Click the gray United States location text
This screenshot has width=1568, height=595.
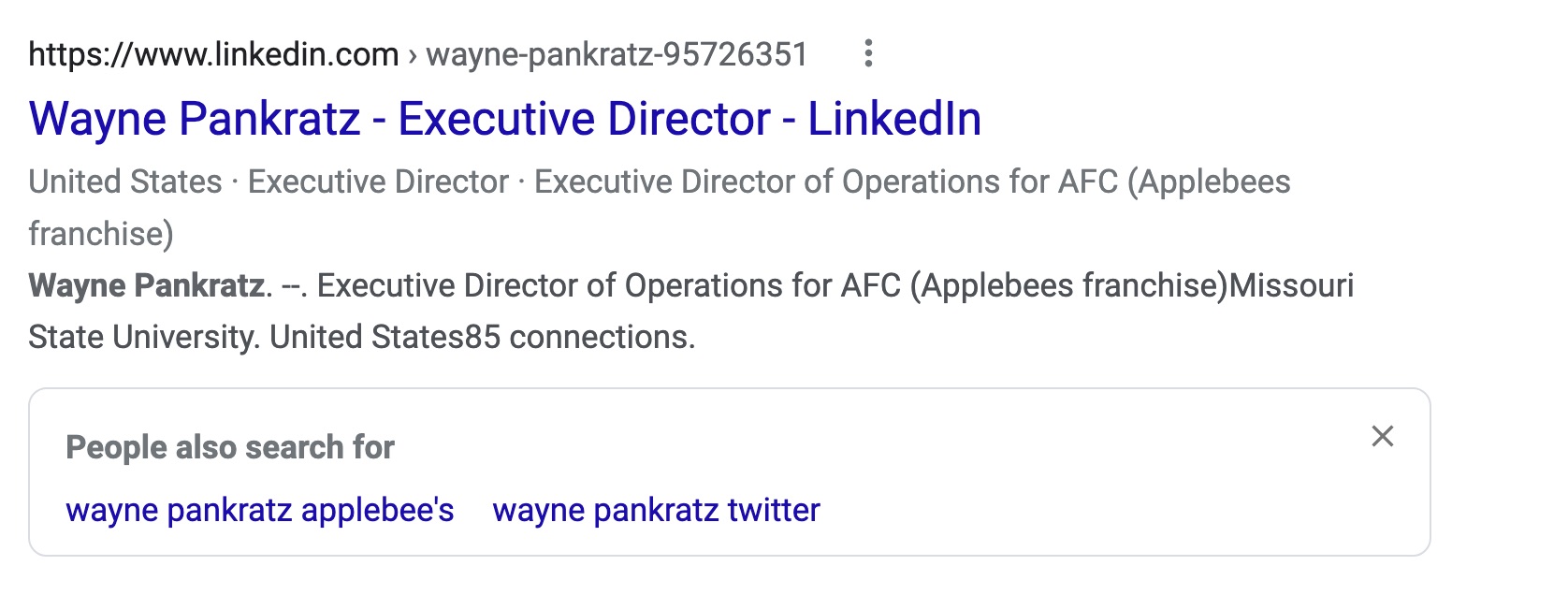125,181
